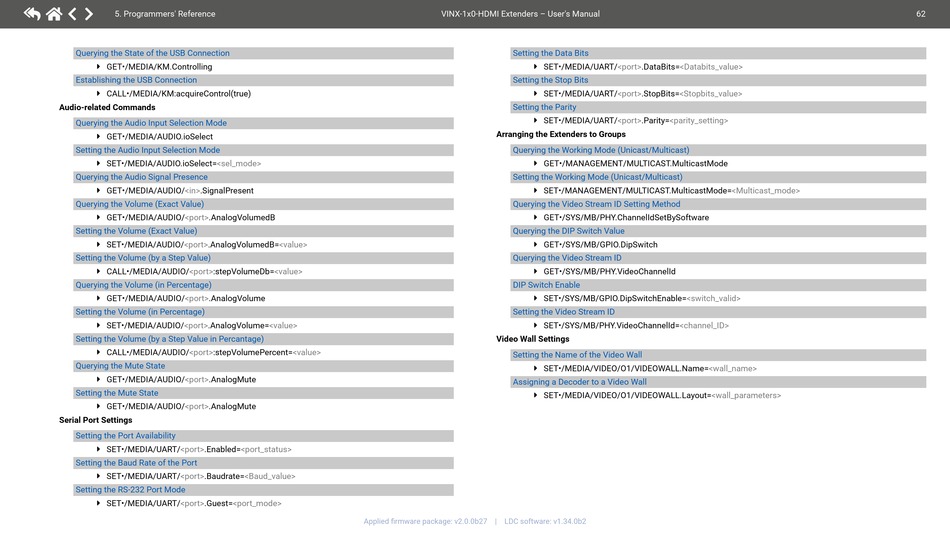Image resolution: width=950 pixels, height=533 pixels.
Task: Open 'Setting the Name of the Video Wall'
Action: coord(577,355)
